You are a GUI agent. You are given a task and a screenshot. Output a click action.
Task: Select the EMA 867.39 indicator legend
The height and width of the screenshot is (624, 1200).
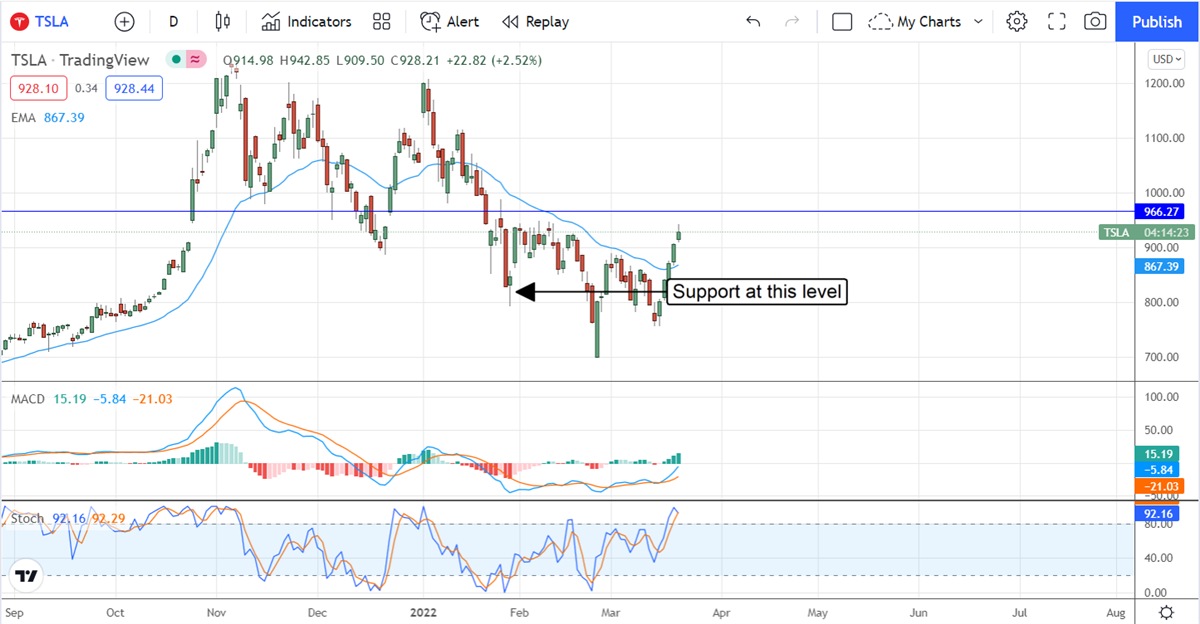point(48,118)
